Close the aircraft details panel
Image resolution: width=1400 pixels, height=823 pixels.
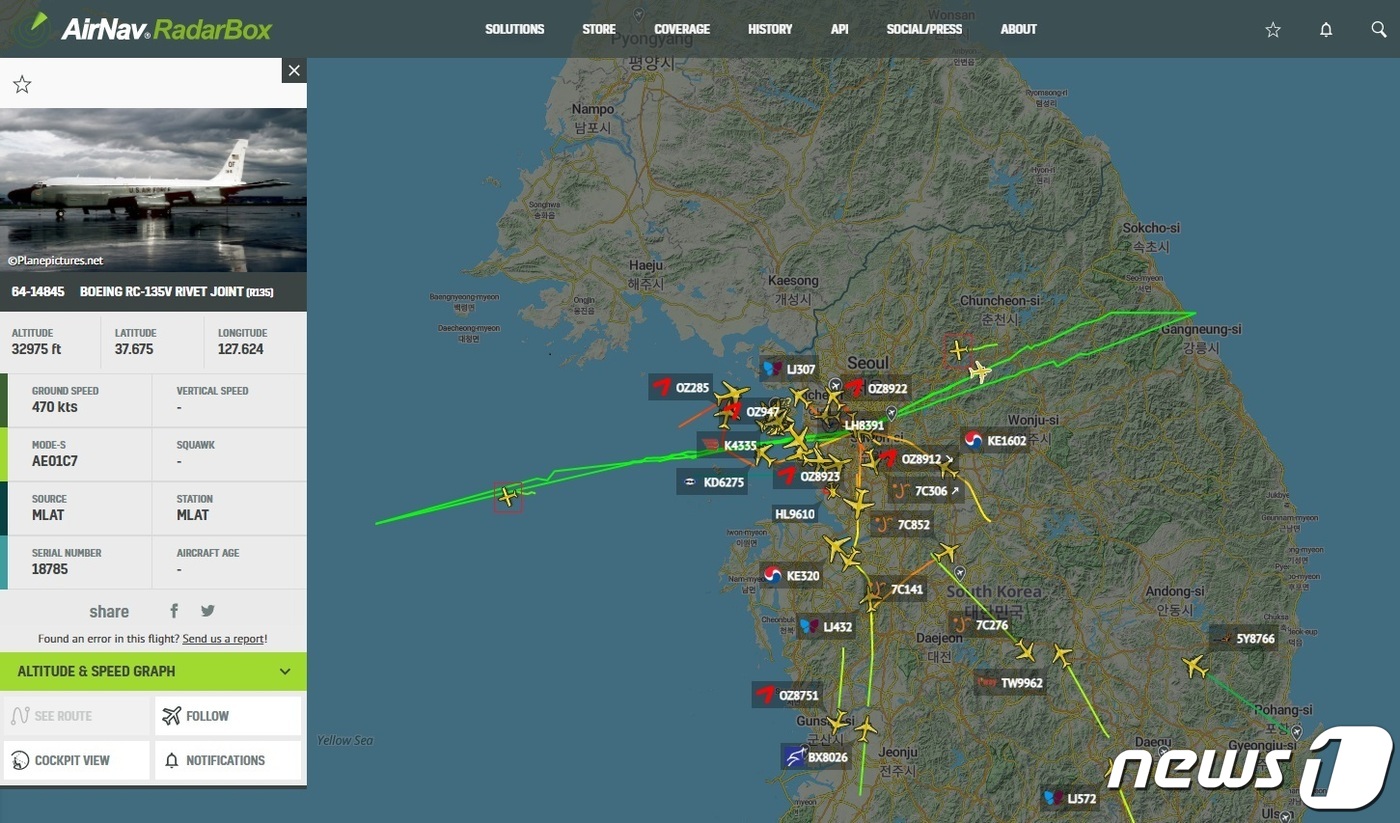[x=294, y=70]
